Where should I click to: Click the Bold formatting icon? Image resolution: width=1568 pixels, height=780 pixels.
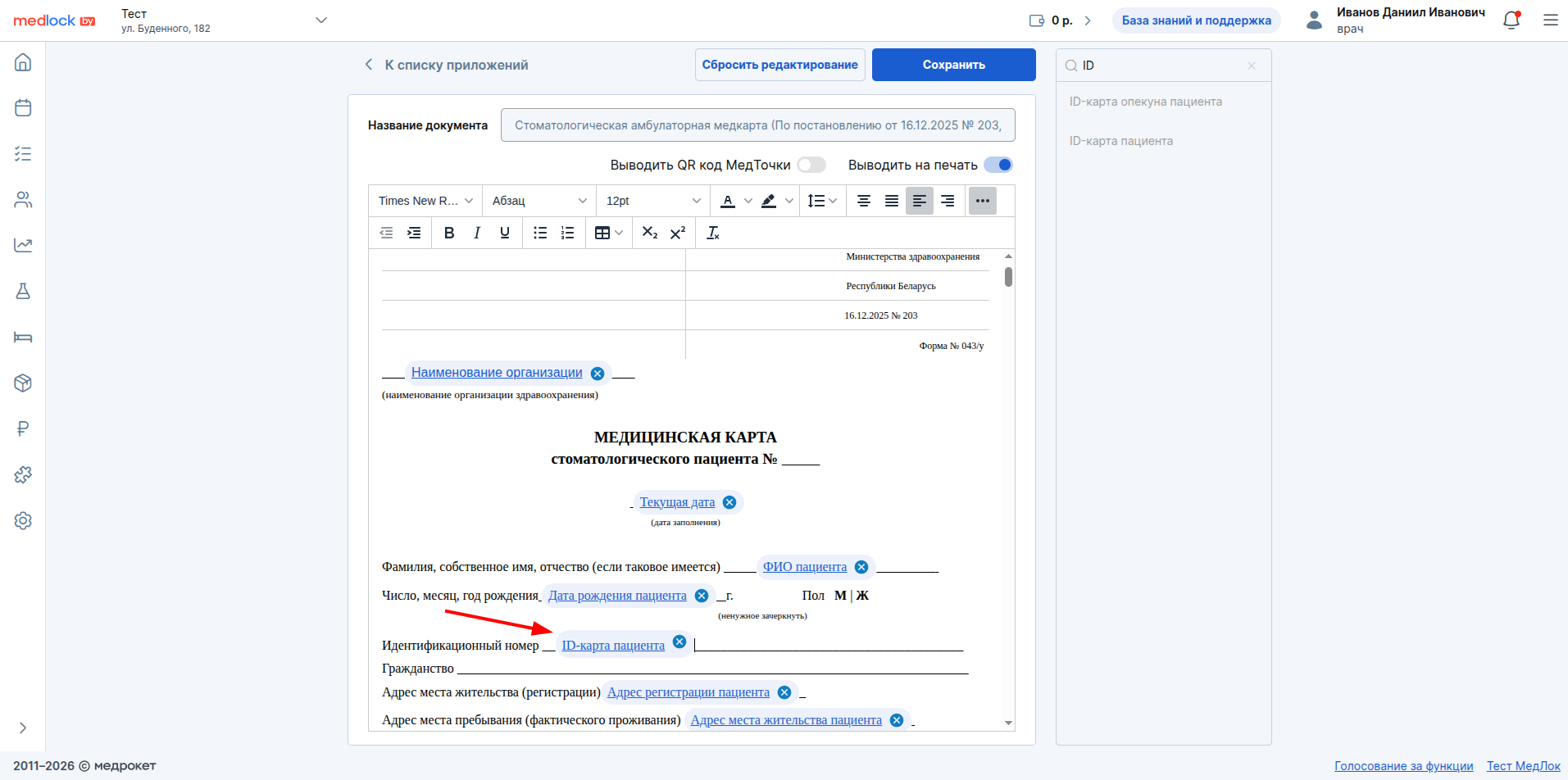click(449, 234)
